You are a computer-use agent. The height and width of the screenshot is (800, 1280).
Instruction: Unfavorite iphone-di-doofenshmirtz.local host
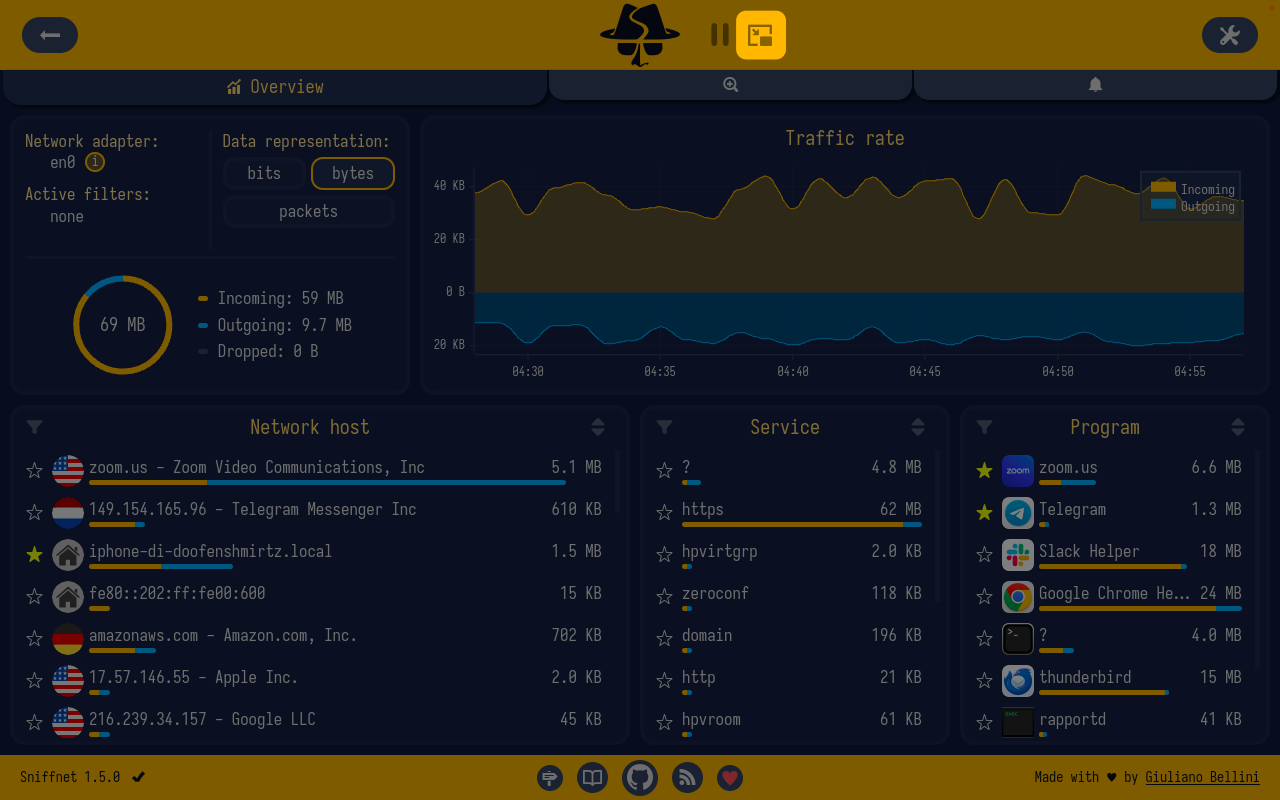pos(35,554)
